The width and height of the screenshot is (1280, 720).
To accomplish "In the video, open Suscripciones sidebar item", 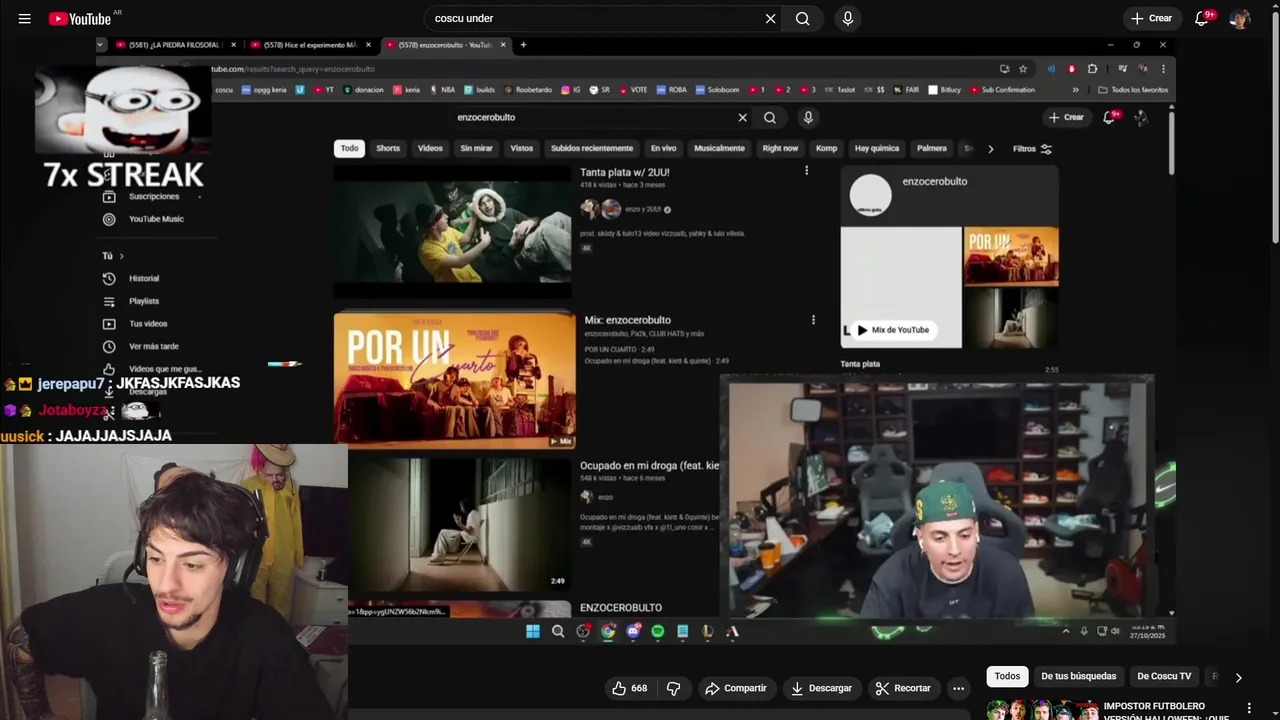I will pos(142,196).
